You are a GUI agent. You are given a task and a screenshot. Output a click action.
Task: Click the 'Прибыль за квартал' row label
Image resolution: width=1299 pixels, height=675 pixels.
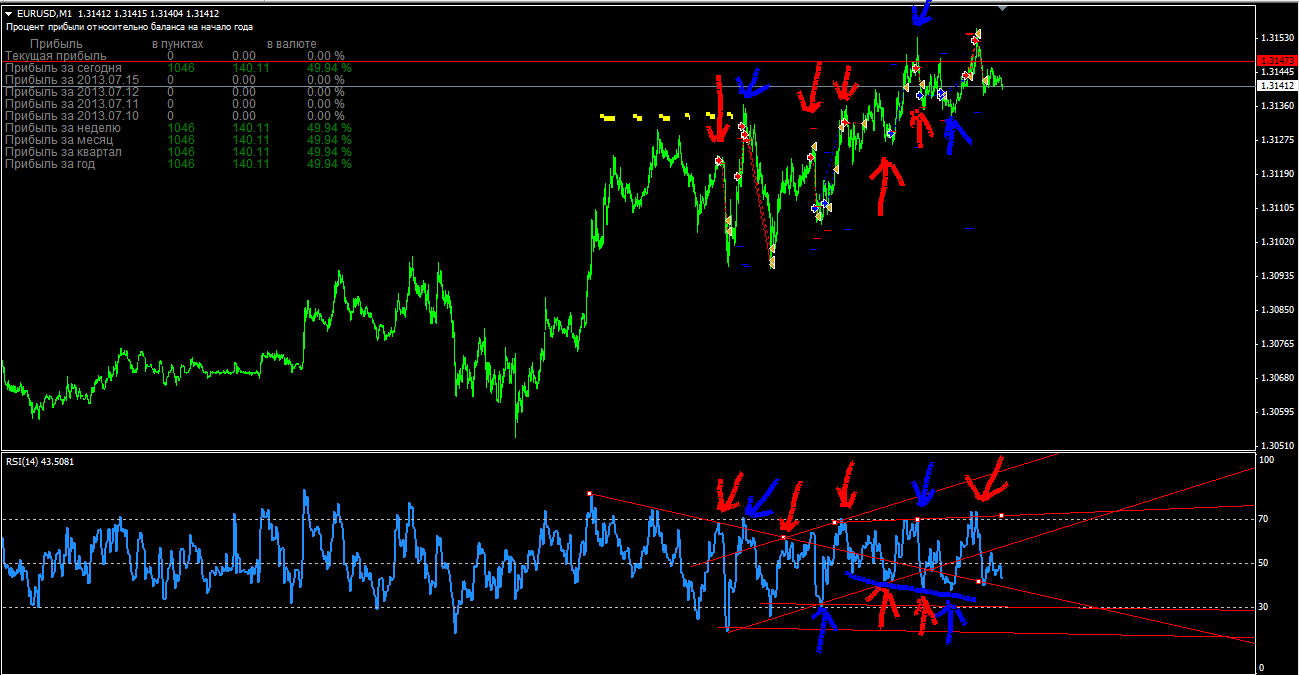(x=64, y=152)
